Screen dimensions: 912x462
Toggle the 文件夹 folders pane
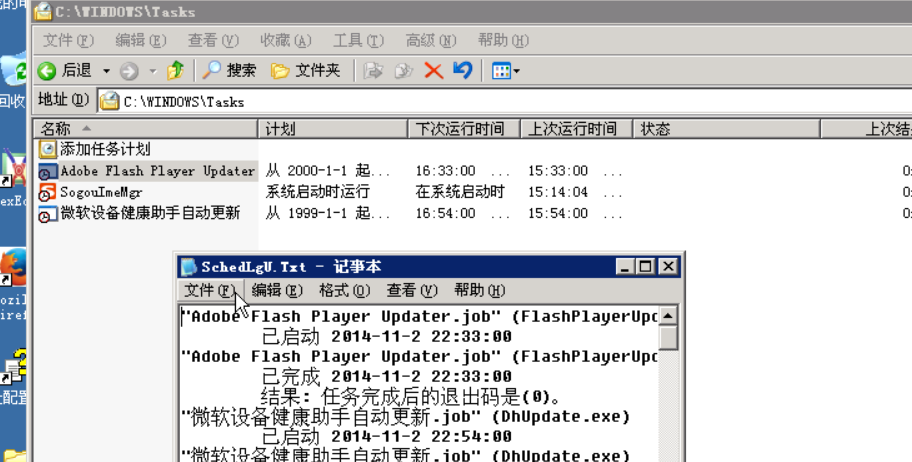tap(306, 71)
